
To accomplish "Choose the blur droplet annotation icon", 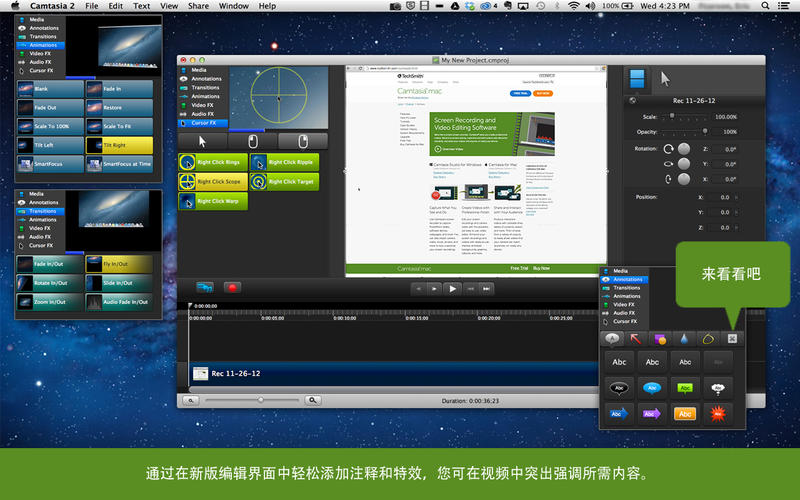I will pyautogui.click(x=684, y=338).
